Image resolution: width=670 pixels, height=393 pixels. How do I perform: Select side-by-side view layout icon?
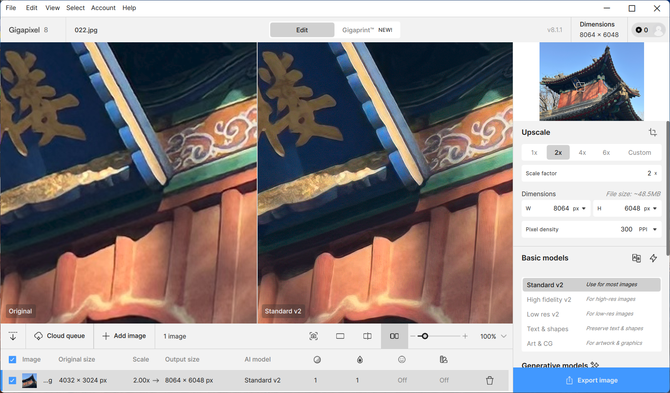394,336
